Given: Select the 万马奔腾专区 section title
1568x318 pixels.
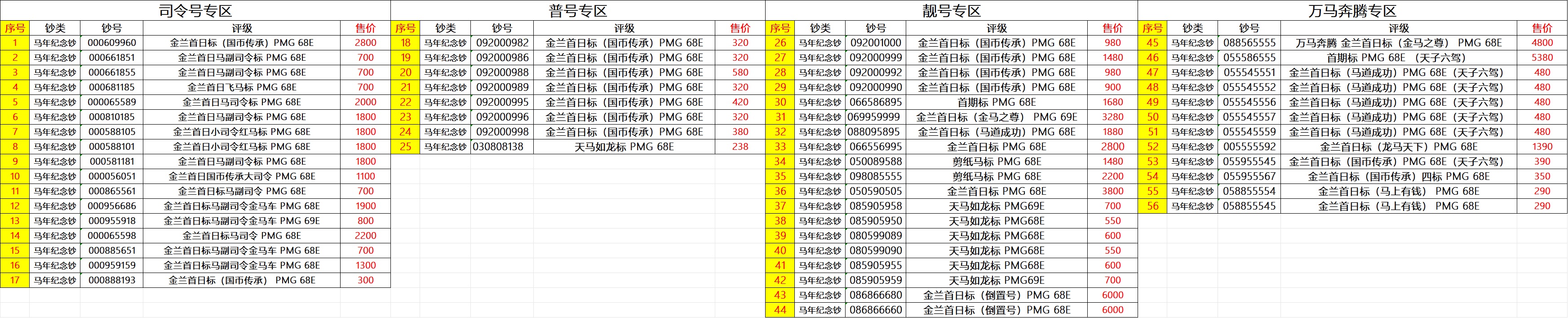Looking at the screenshot, I should point(1352,10).
